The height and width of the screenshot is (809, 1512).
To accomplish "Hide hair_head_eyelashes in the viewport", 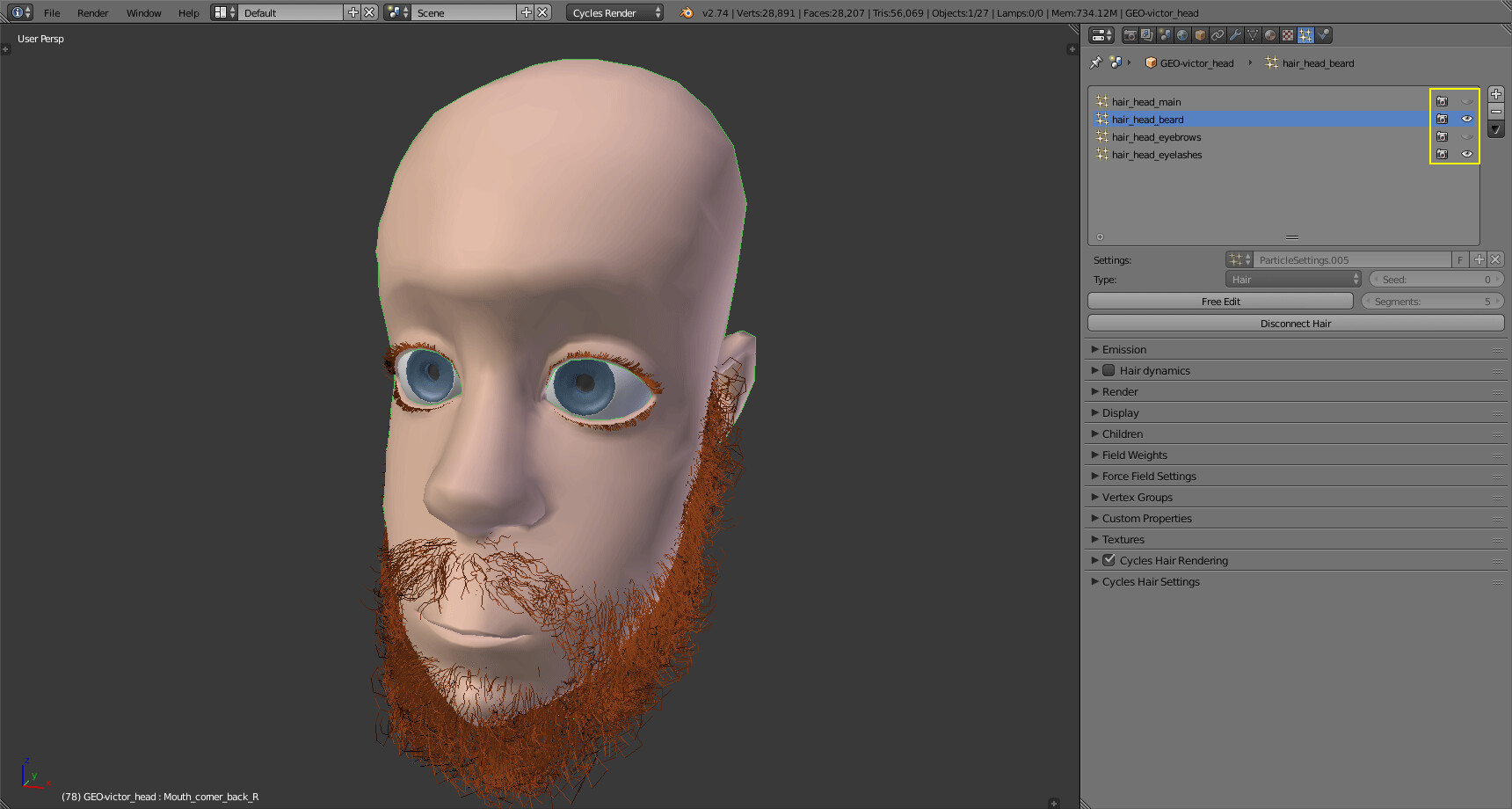I will pos(1466,154).
